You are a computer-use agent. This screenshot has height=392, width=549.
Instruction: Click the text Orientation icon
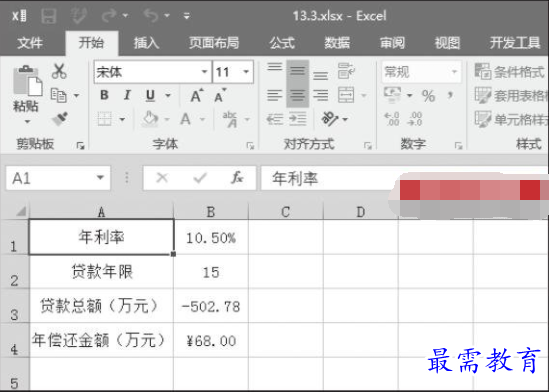pyautogui.click(x=329, y=119)
